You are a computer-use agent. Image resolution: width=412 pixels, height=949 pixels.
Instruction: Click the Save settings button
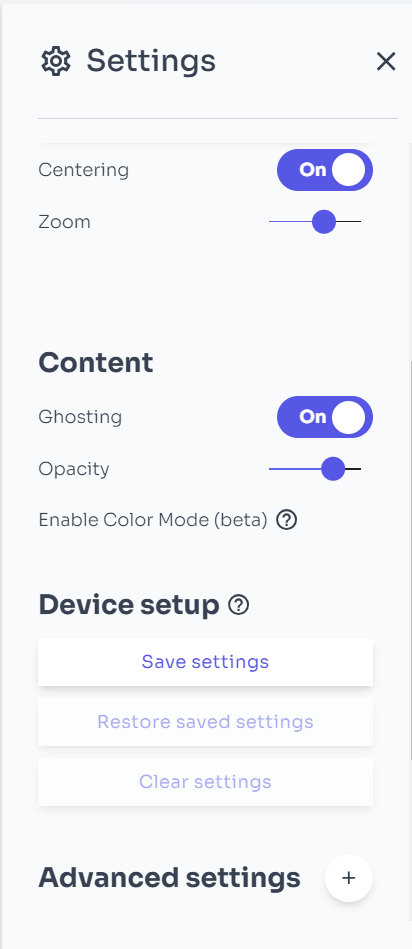point(205,662)
